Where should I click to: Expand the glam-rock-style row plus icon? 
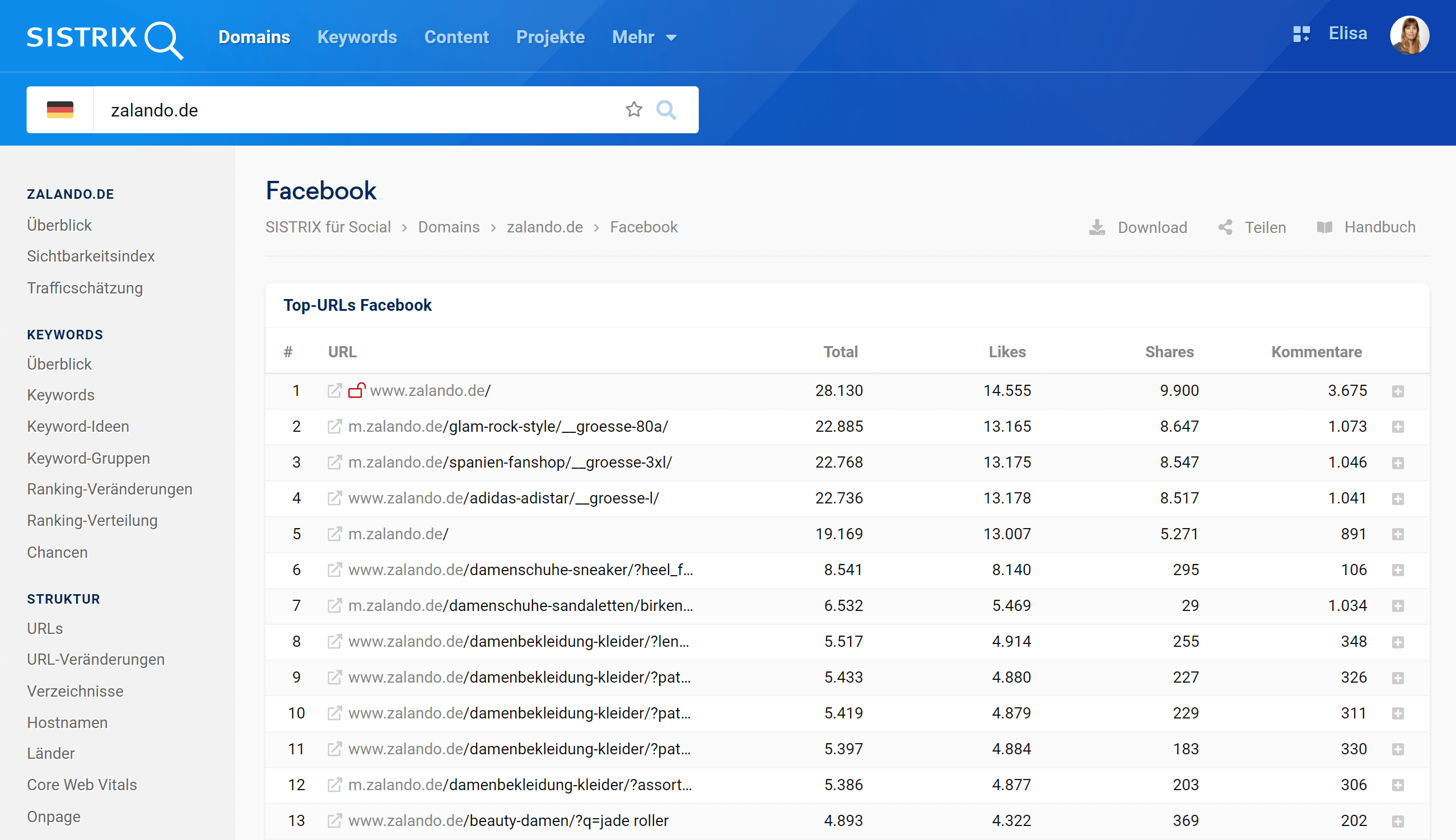pyautogui.click(x=1397, y=427)
